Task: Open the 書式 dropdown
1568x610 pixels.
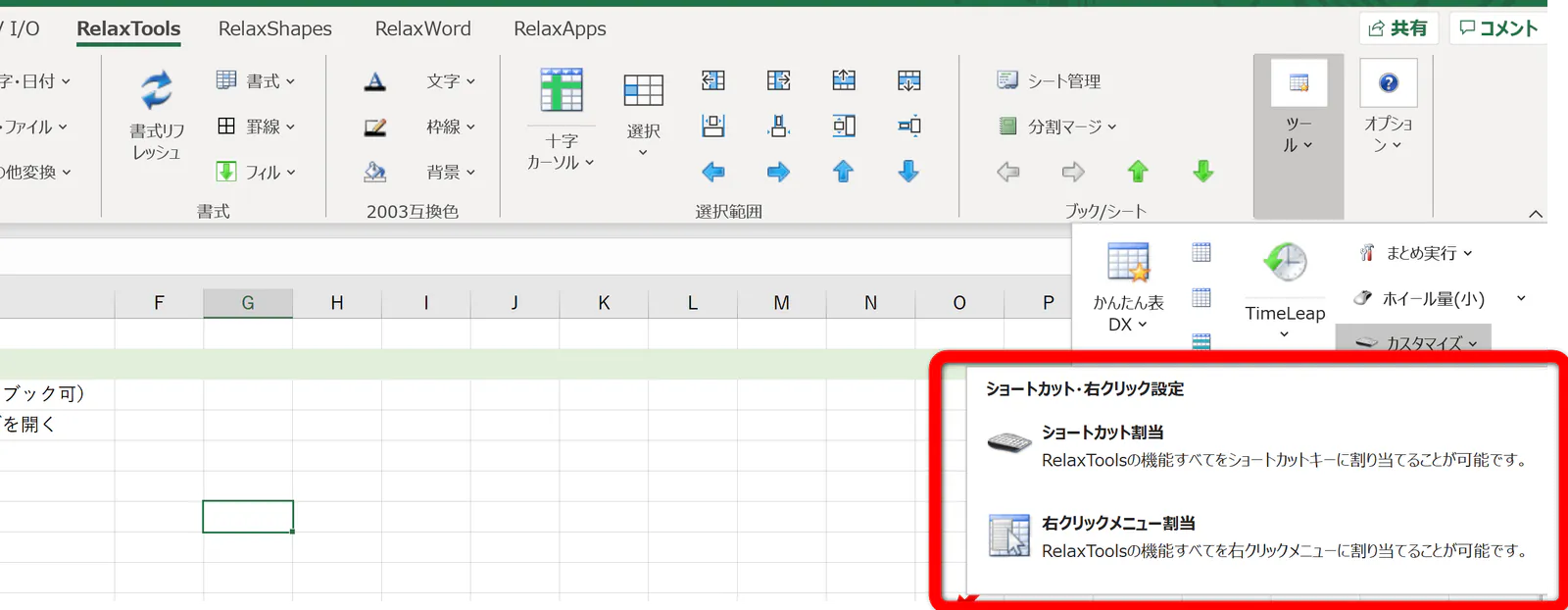Action: point(256,81)
